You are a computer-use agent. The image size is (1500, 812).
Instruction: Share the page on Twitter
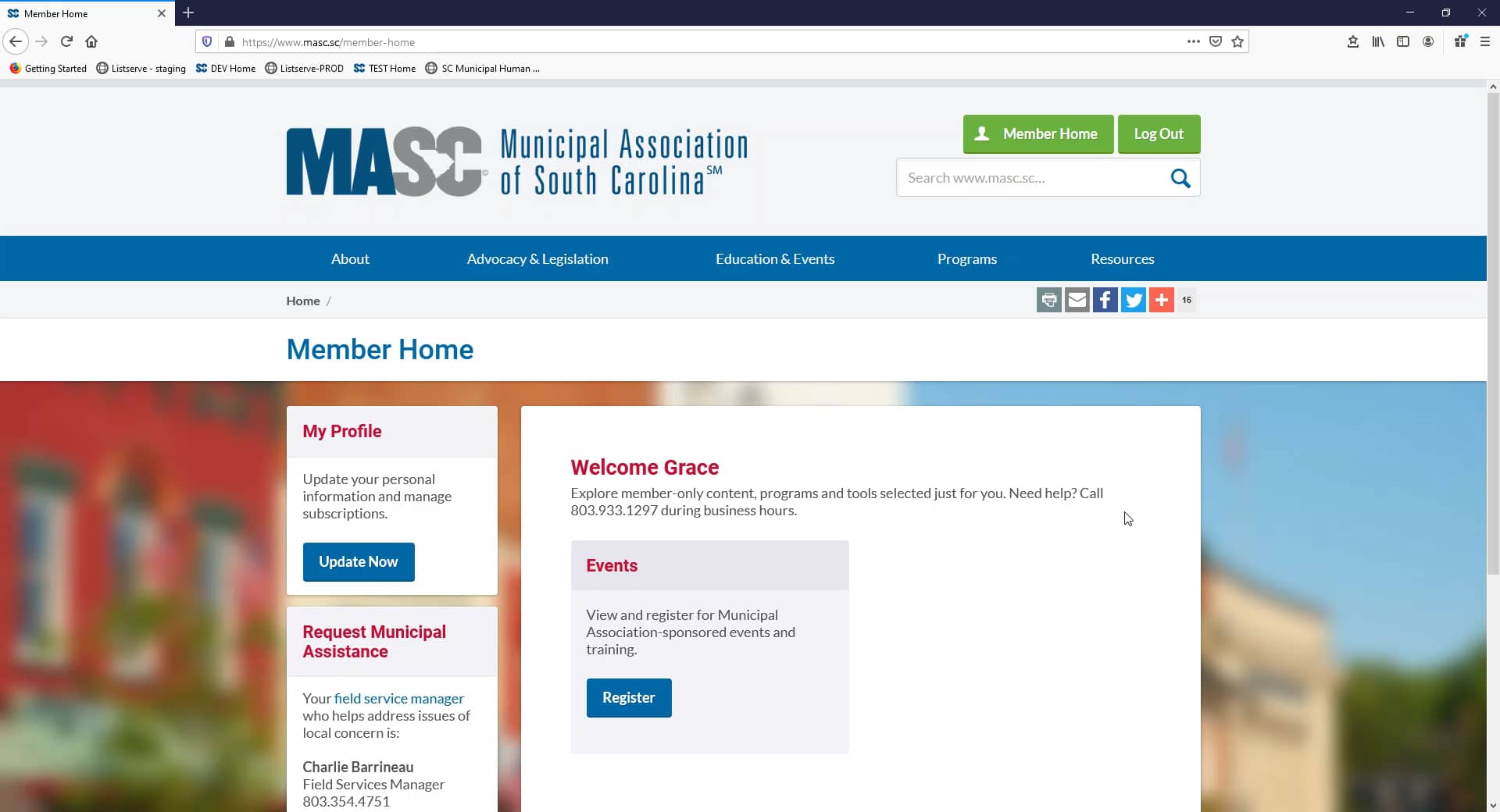pyautogui.click(x=1133, y=299)
